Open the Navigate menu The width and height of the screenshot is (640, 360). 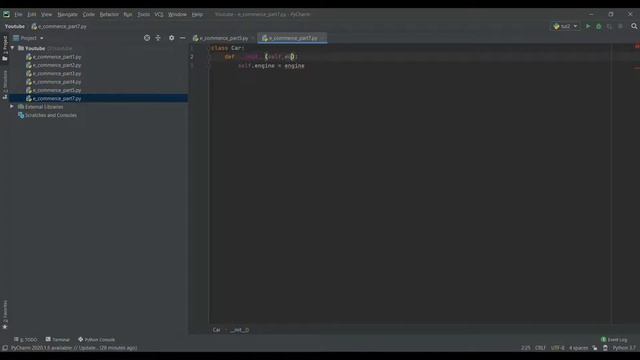[67, 14]
